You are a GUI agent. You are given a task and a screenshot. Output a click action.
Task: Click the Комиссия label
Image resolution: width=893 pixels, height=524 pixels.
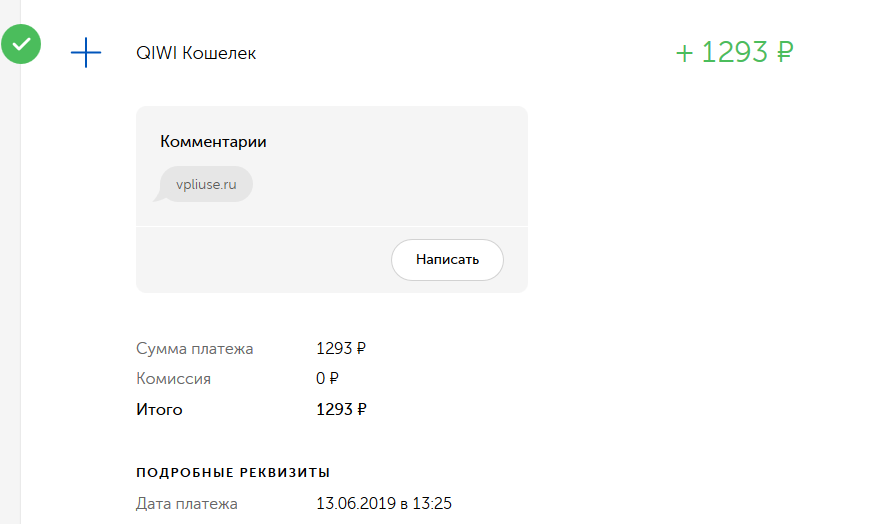point(173,379)
